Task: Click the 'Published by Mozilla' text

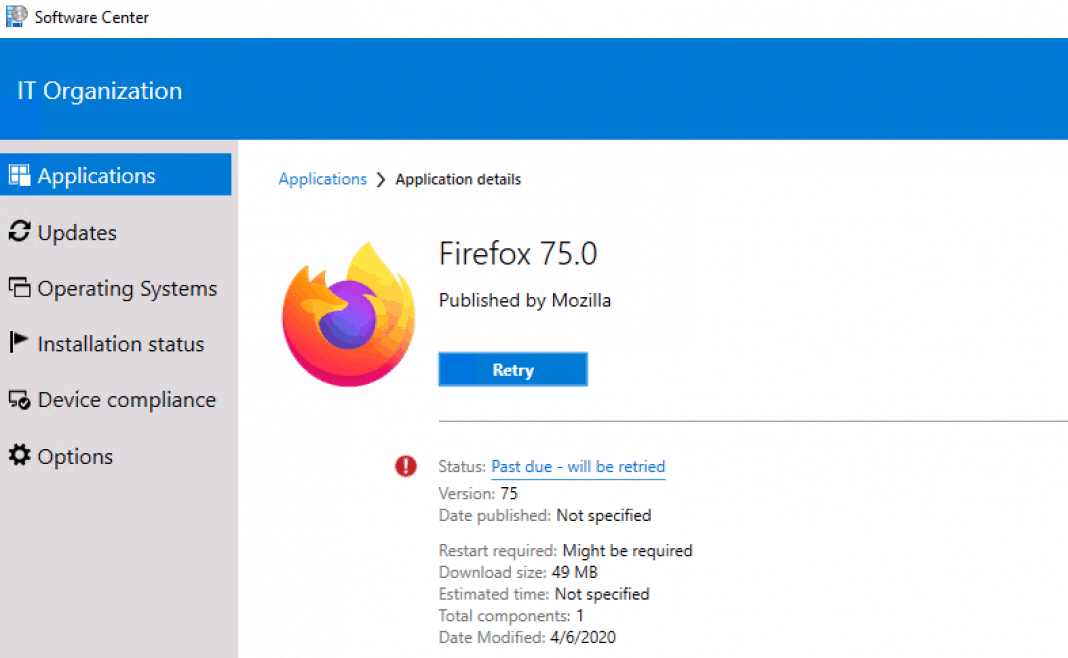Action: pyautogui.click(x=525, y=300)
